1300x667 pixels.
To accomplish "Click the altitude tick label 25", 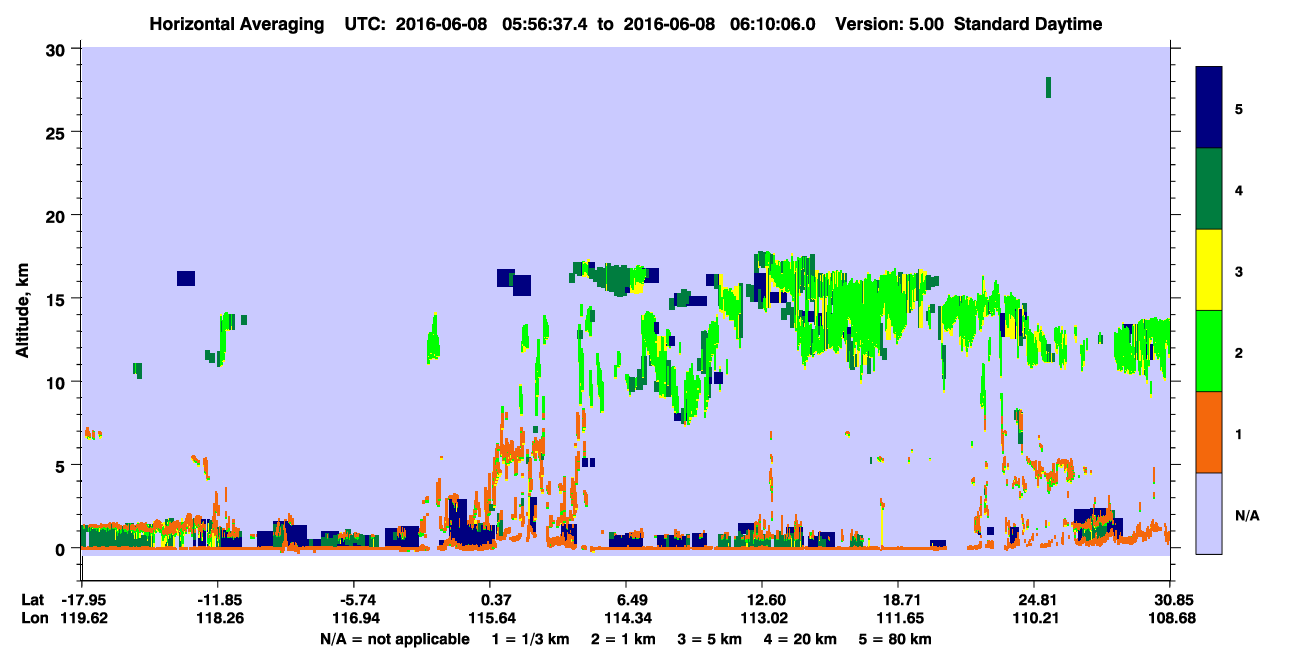I will 58,132.
